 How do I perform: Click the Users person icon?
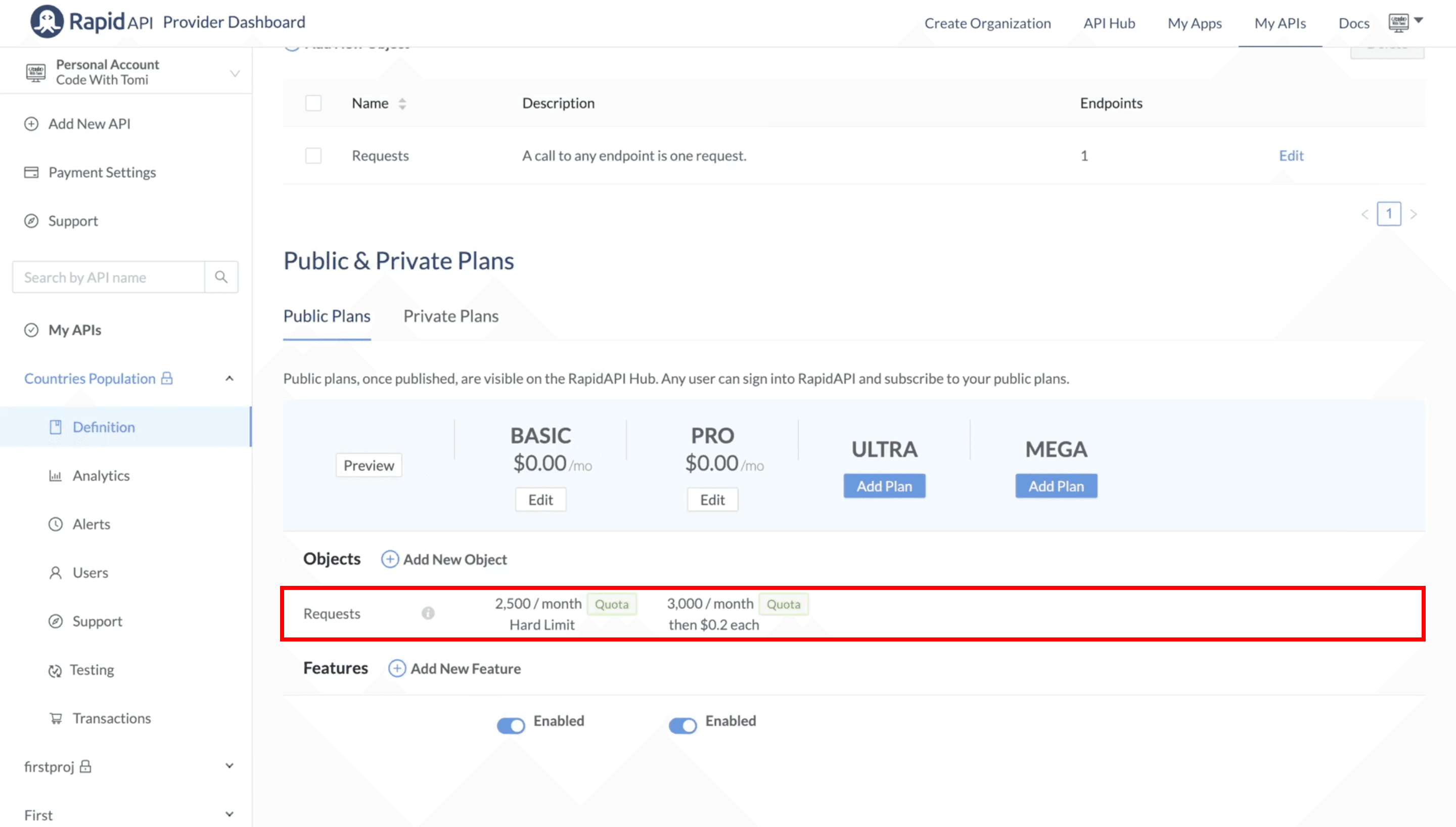[55, 573]
